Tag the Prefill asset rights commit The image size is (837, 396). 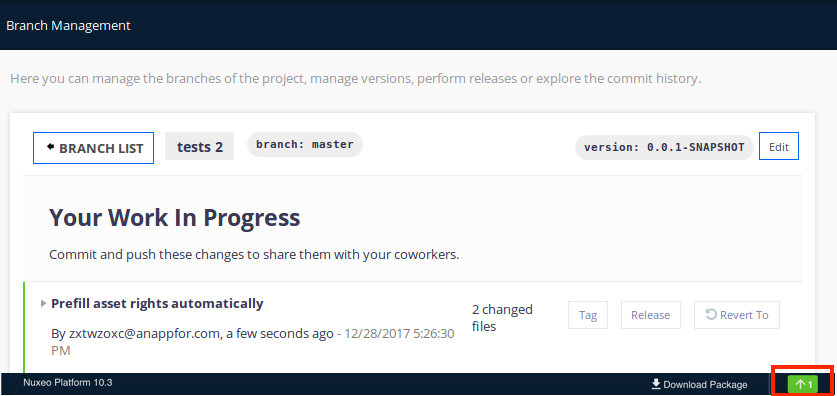click(x=588, y=315)
